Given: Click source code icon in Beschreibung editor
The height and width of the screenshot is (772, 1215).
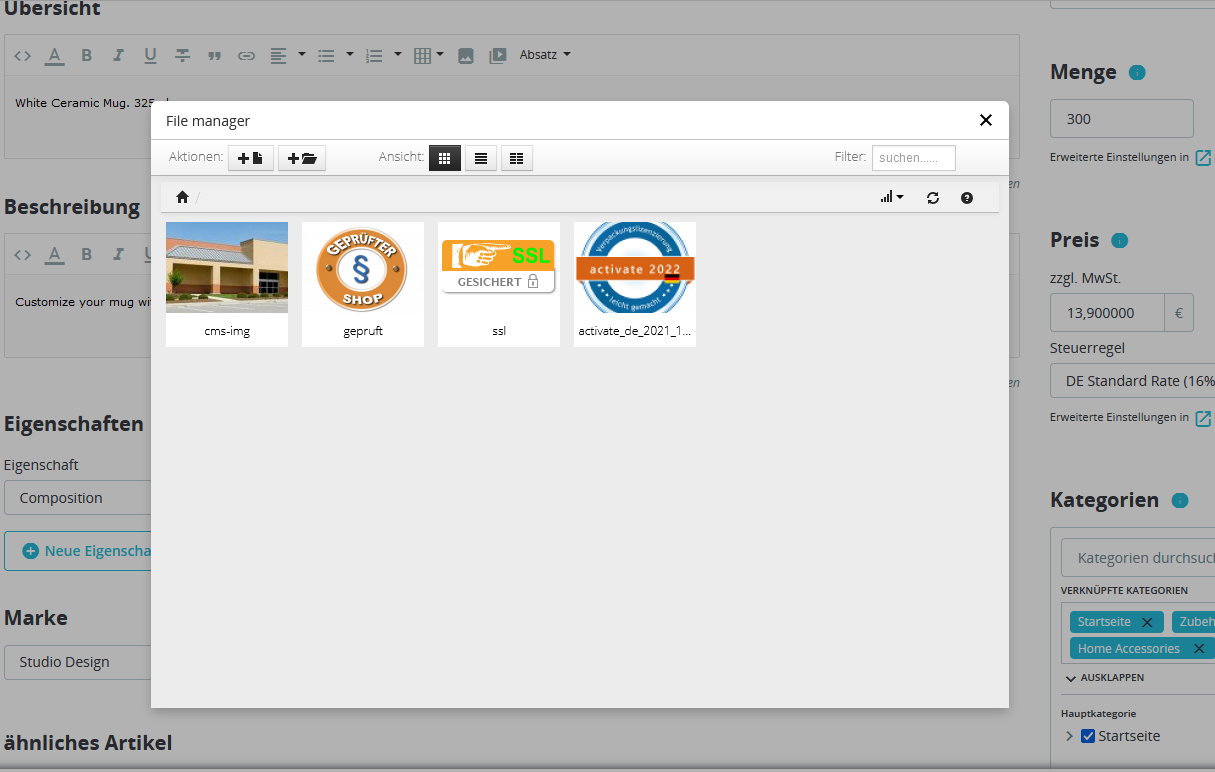Looking at the screenshot, I should [23, 254].
